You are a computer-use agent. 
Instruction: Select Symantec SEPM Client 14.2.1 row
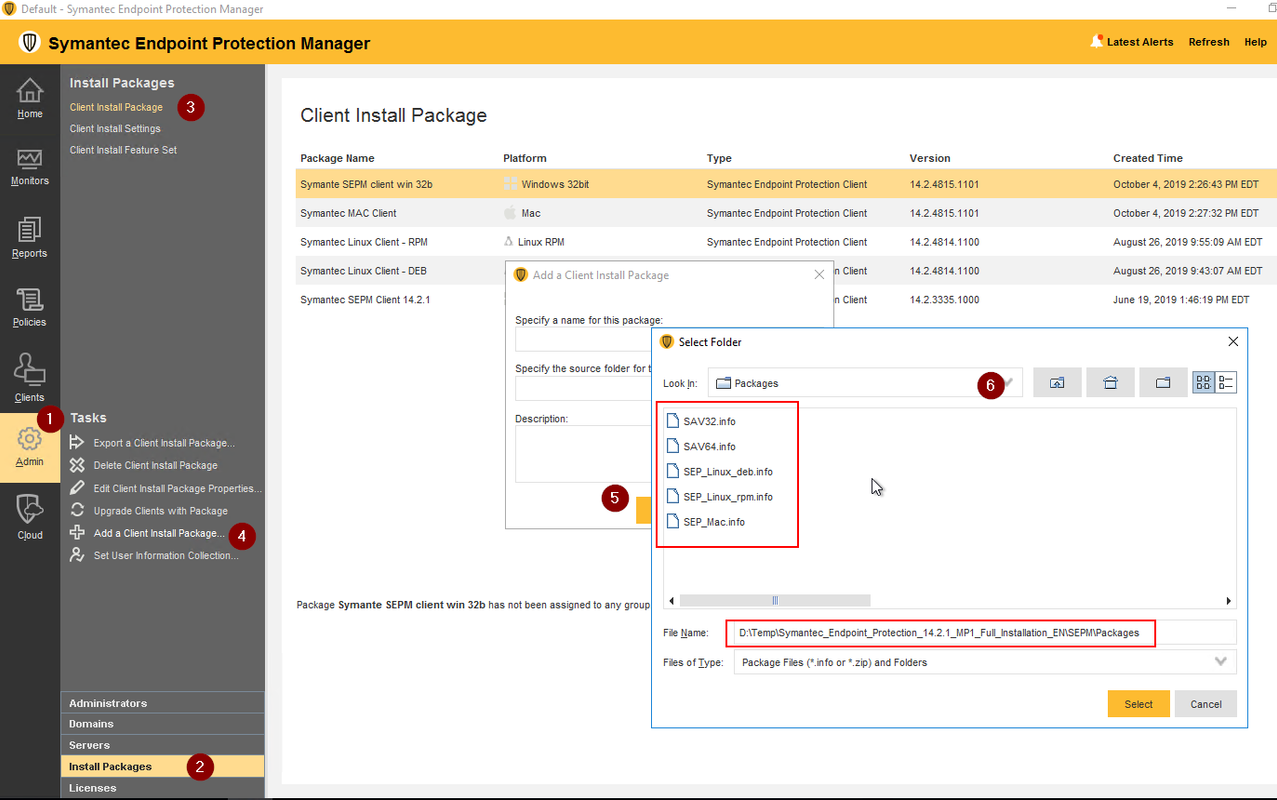coord(400,300)
